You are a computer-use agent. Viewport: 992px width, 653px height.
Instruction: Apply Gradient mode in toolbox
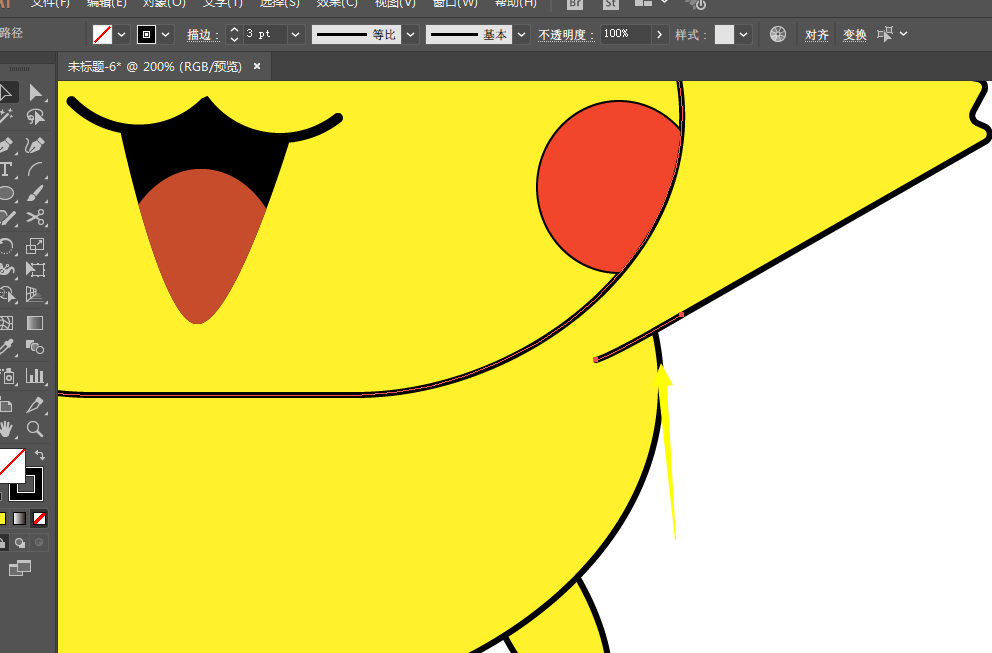click(20, 519)
